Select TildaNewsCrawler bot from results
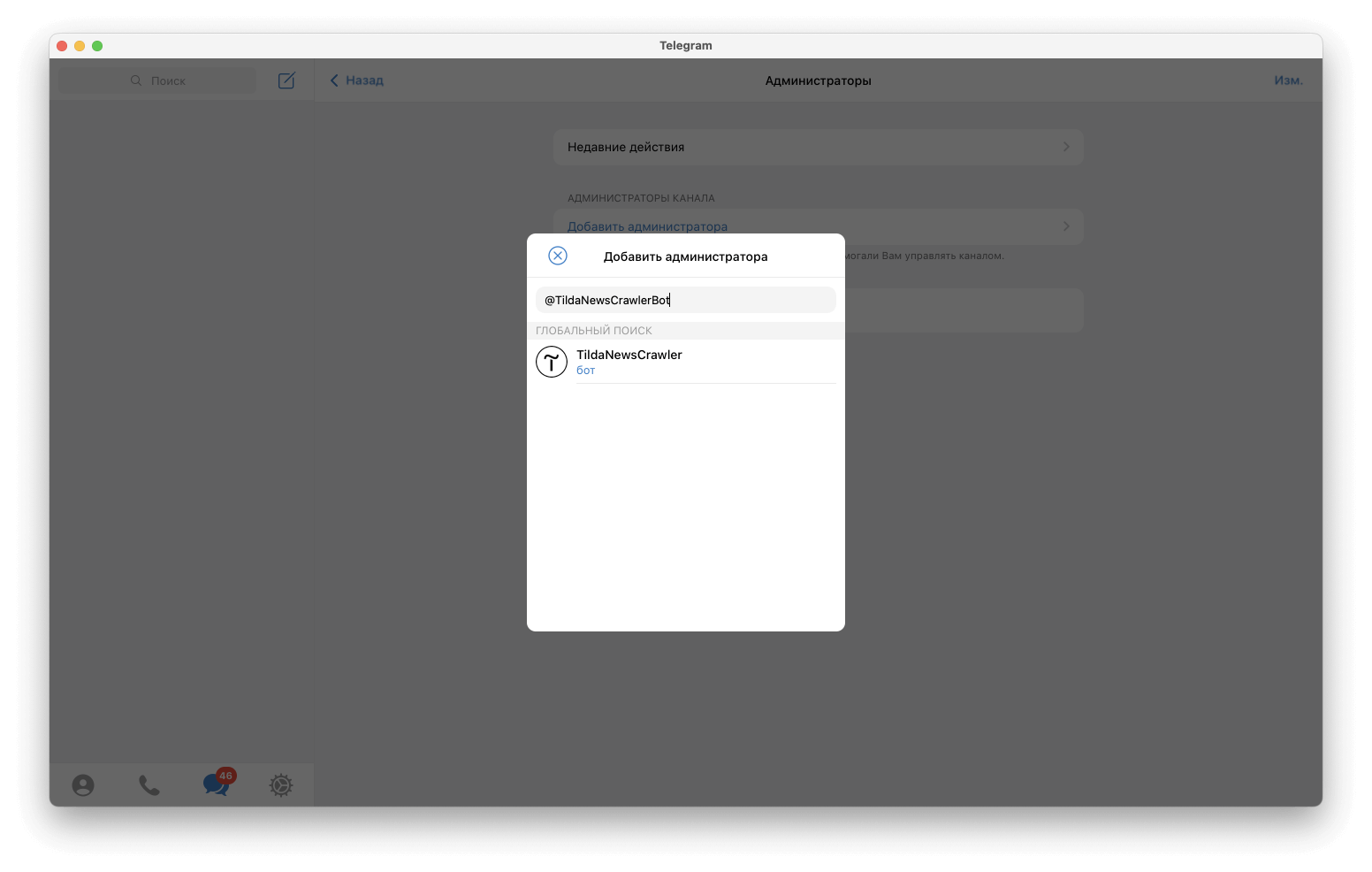1372x872 pixels. pos(686,362)
